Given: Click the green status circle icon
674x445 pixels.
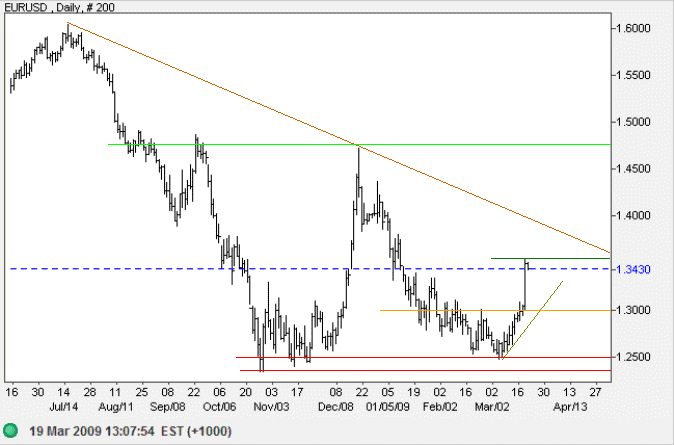Looking at the screenshot, I should [10, 430].
